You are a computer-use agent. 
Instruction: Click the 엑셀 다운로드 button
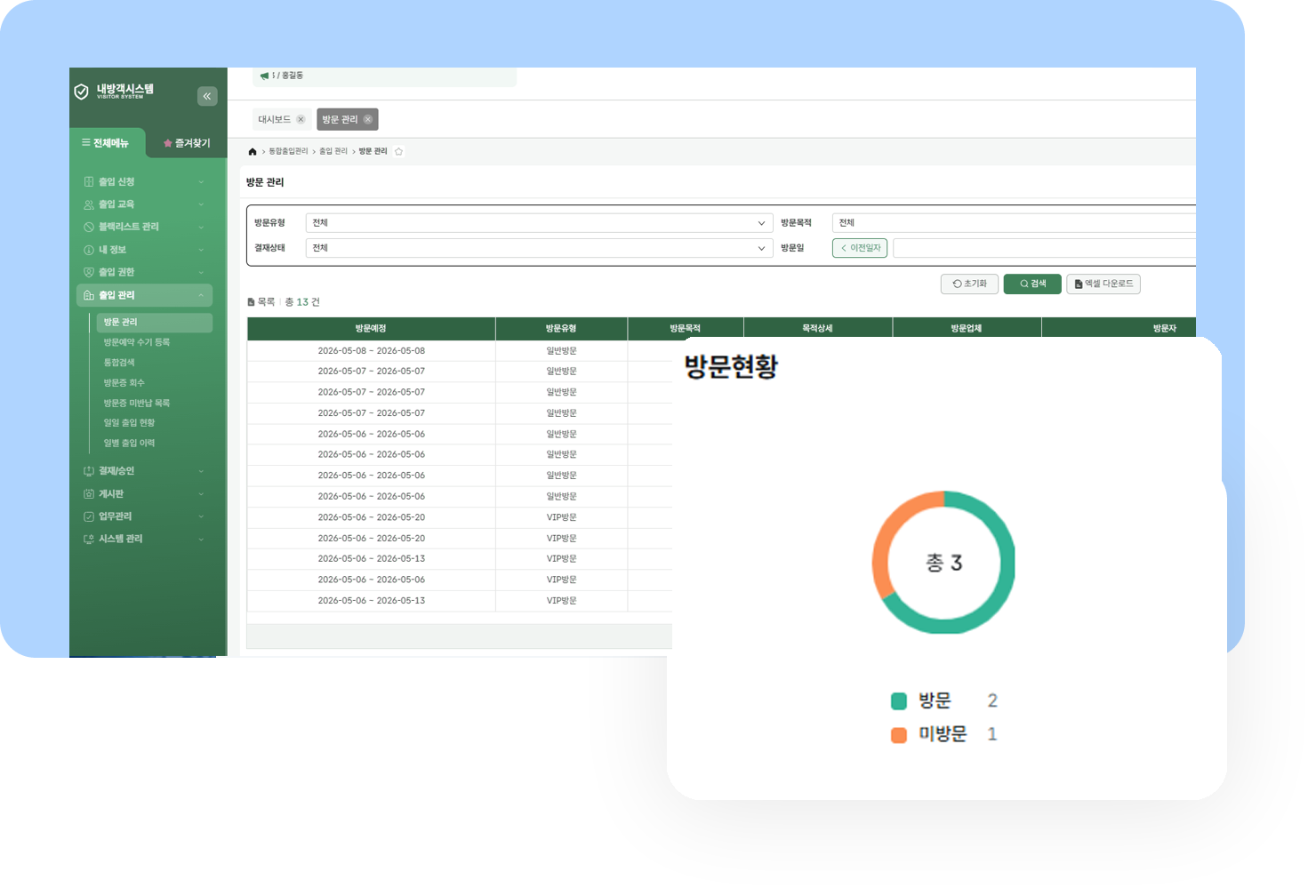[1103, 284]
